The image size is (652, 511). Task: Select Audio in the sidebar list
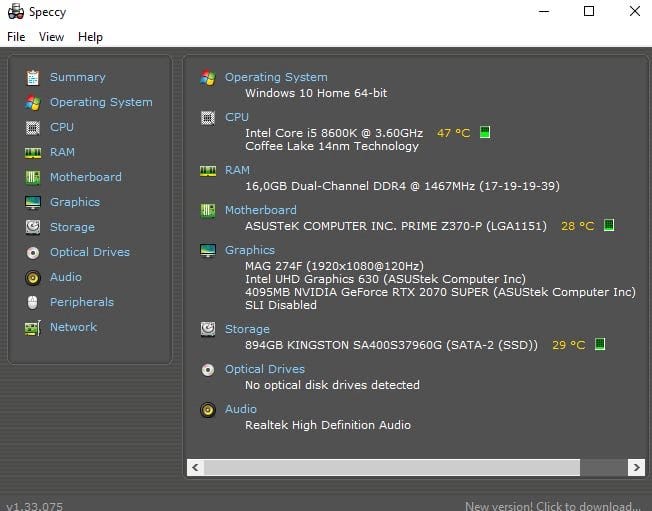coord(66,277)
